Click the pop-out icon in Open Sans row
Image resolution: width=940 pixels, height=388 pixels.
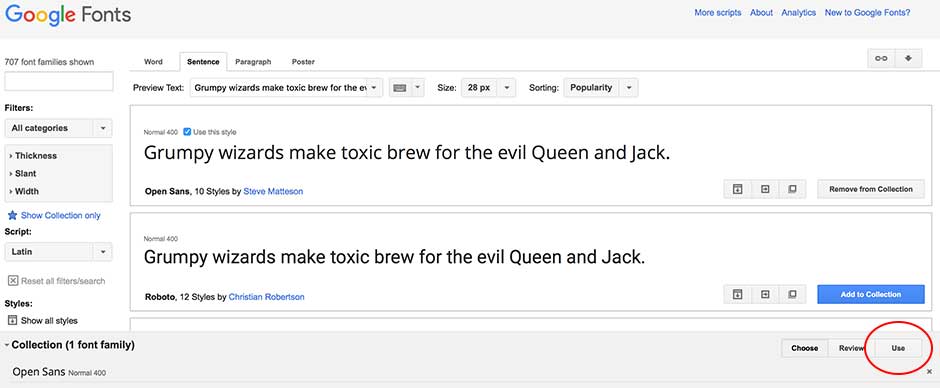792,189
